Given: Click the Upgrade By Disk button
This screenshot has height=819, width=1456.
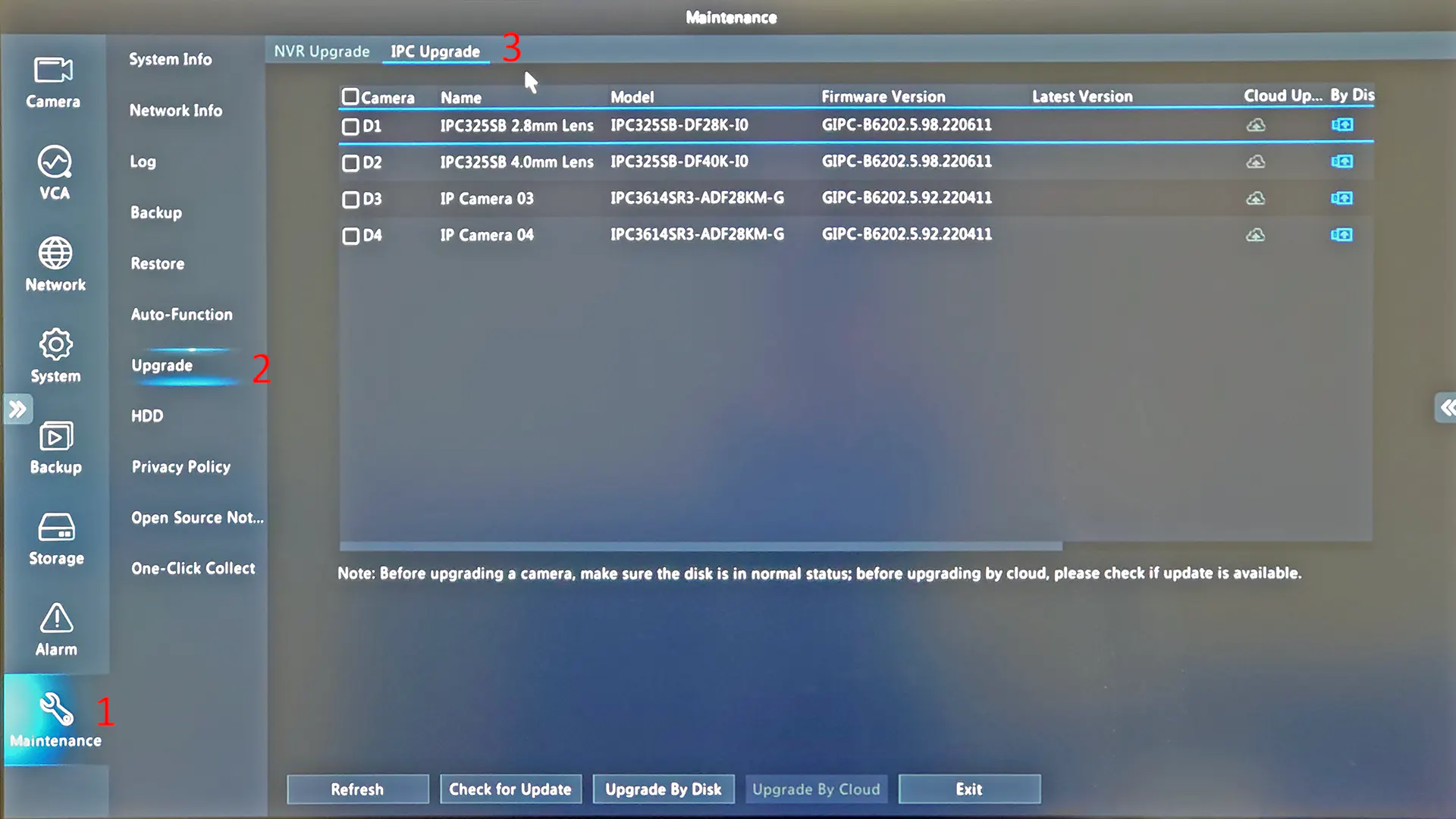Looking at the screenshot, I should click(x=663, y=789).
